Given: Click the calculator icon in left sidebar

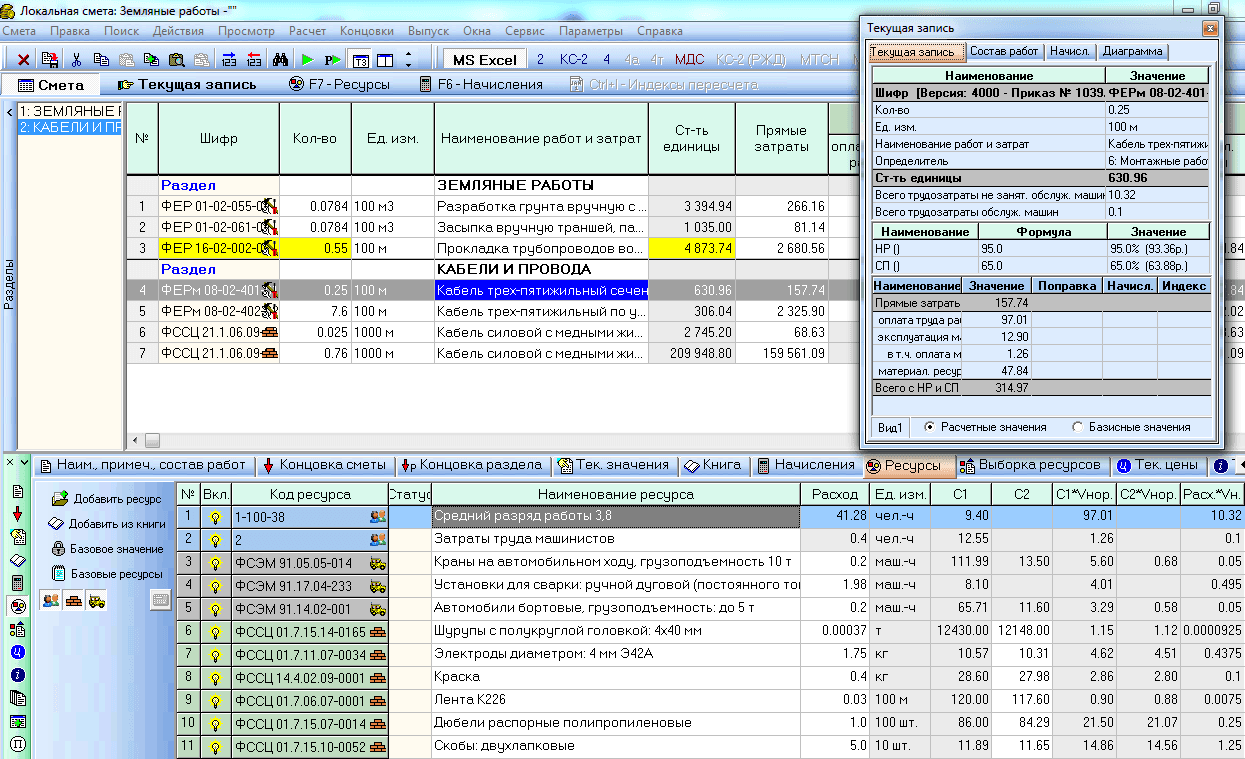Looking at the screenshot, I should click(17, 582).
